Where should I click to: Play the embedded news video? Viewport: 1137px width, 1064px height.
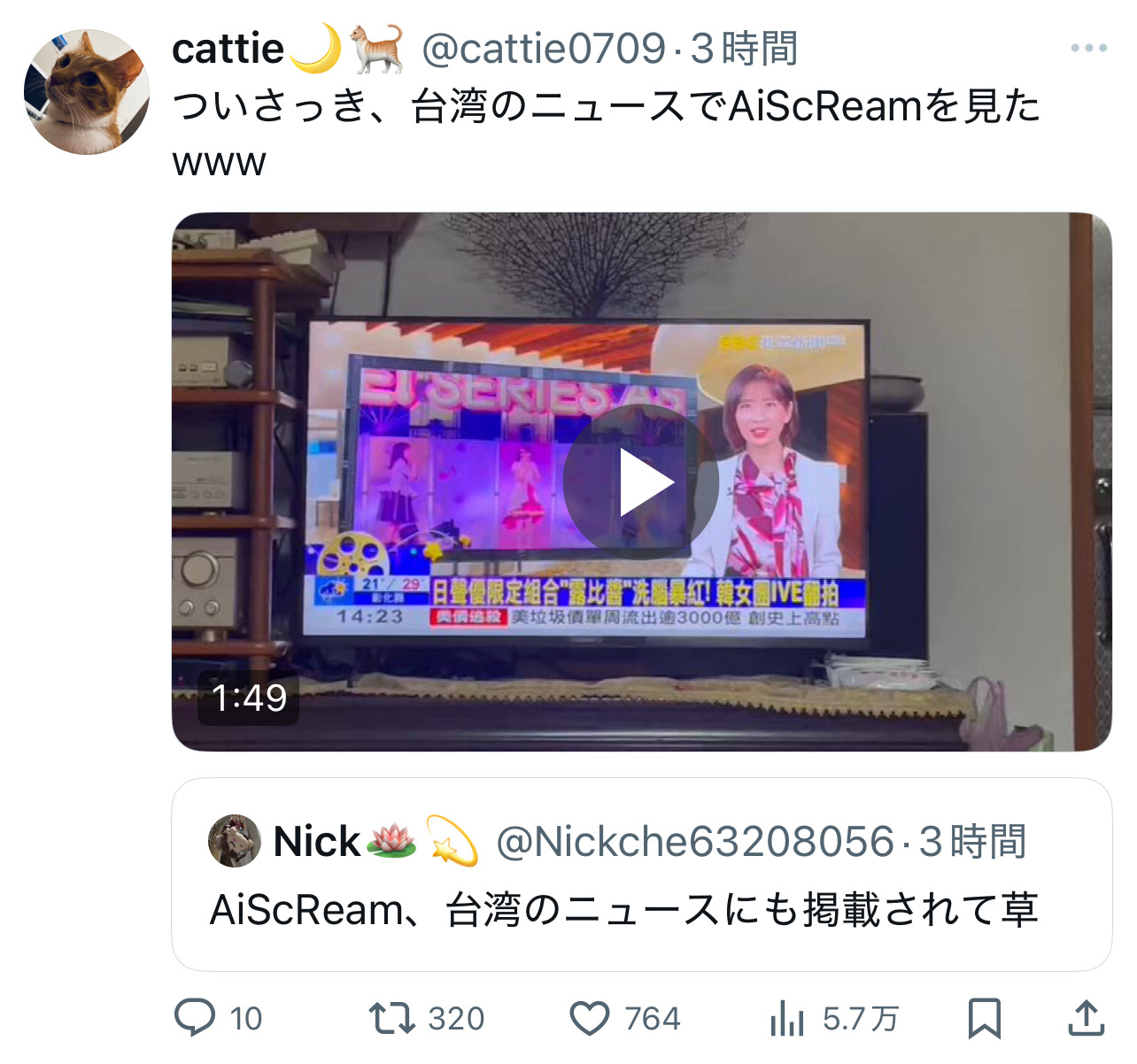pos(641,482)
